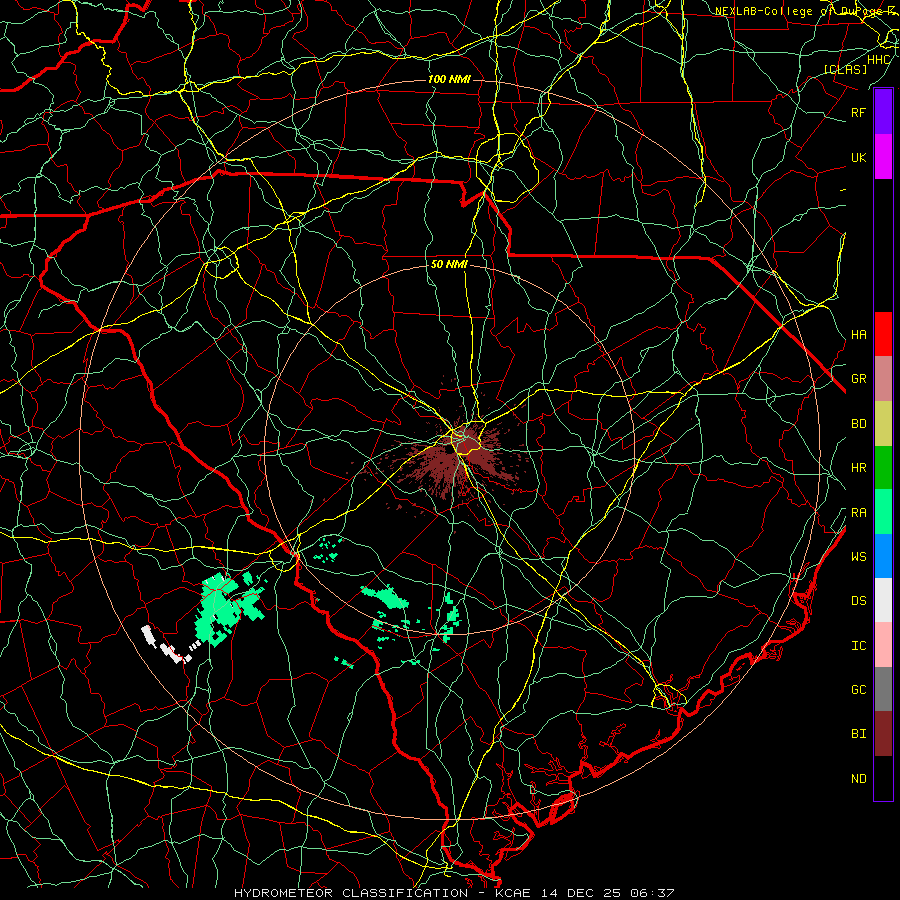Pick the pink-brown GR legend swatch
The image size is (900, 900).
pyautogui.click(x=883, y=379)
